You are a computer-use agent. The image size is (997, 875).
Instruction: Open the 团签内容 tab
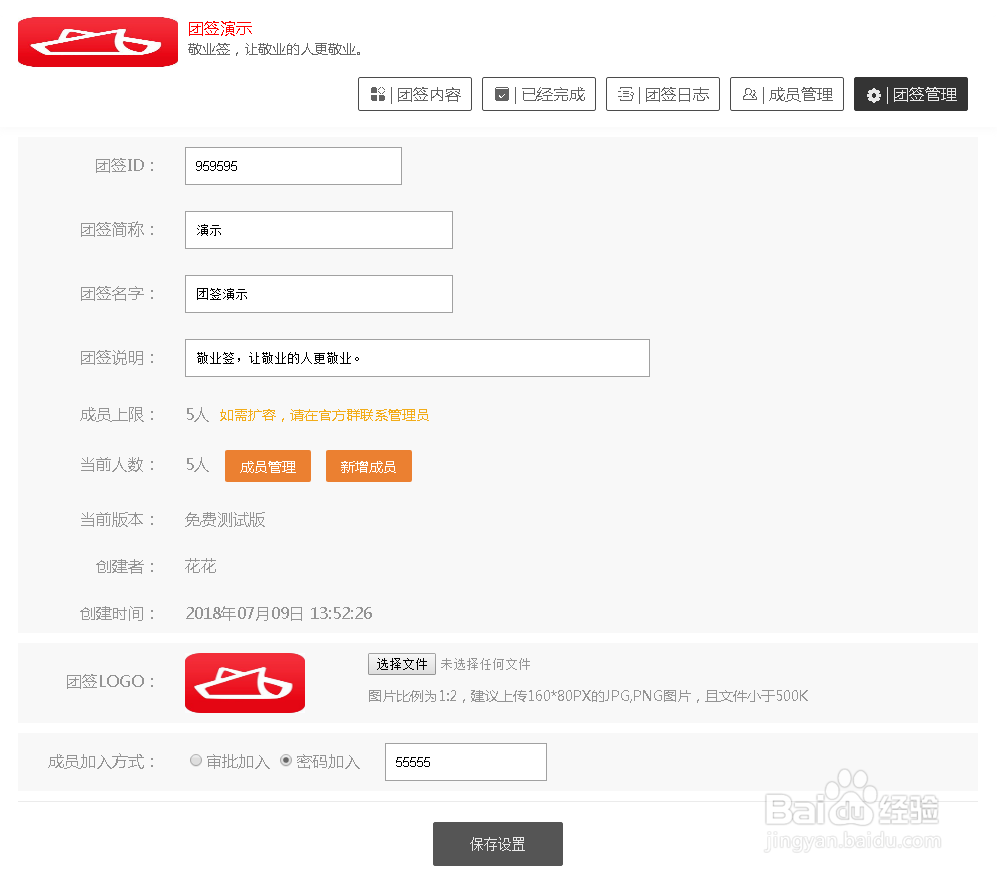(415, 94)
